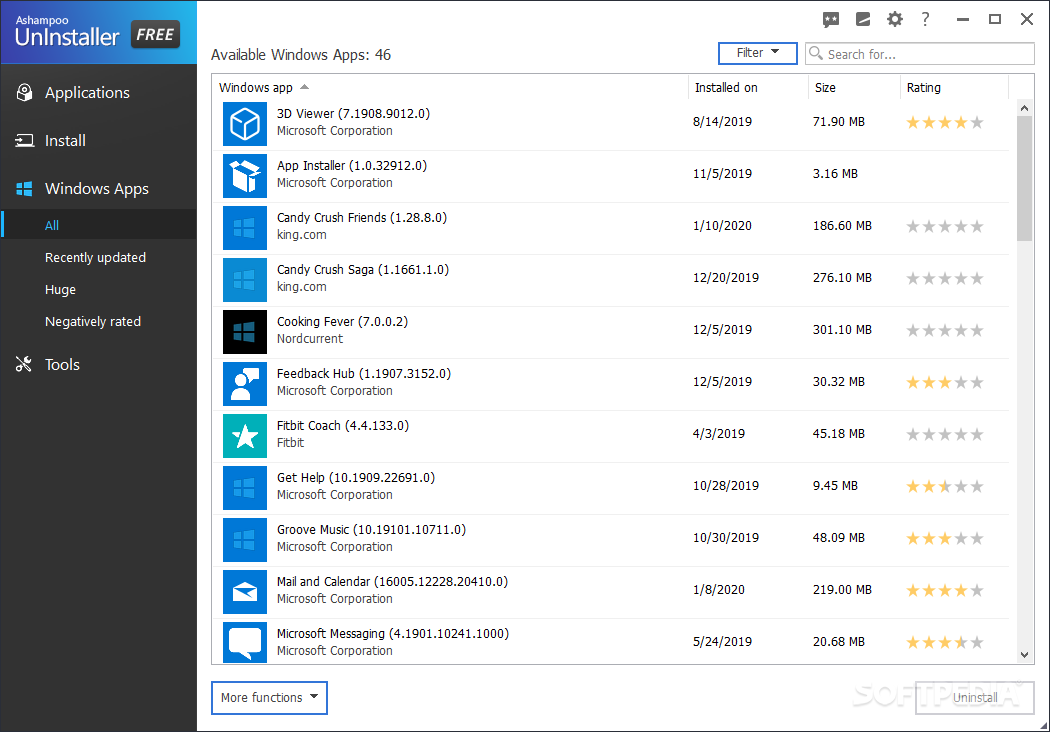Click the Groove Music app icon

tap(244, 540)
